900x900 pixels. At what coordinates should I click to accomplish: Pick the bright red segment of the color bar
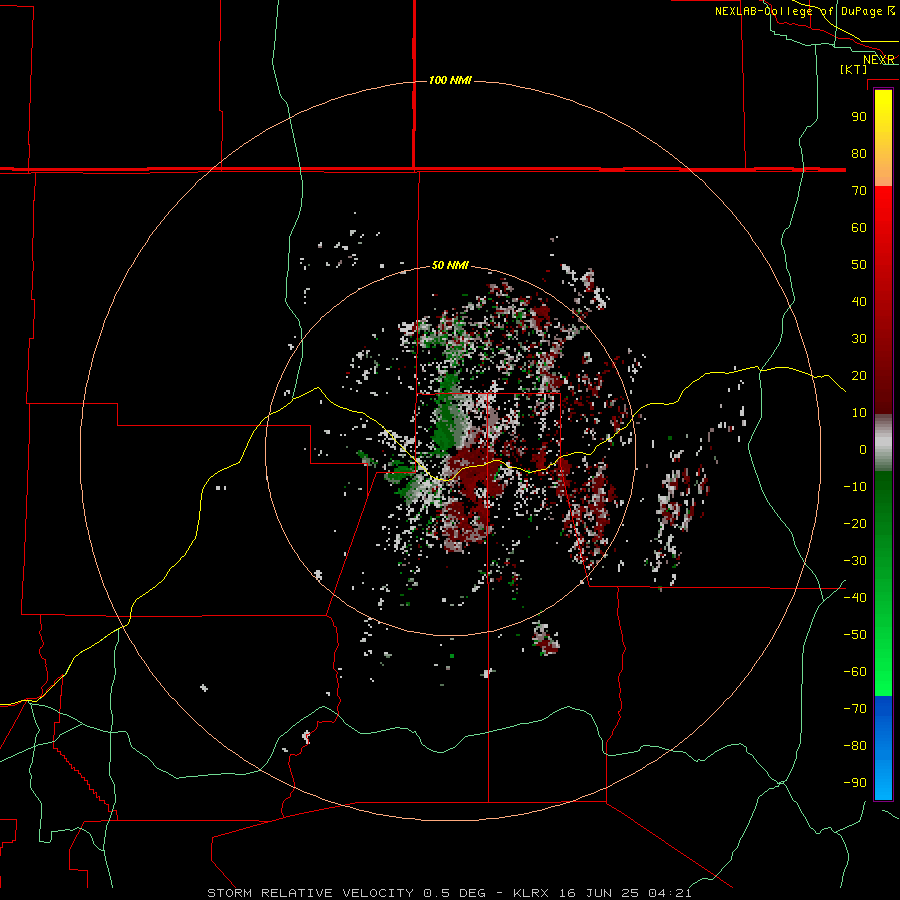[883, 230]
